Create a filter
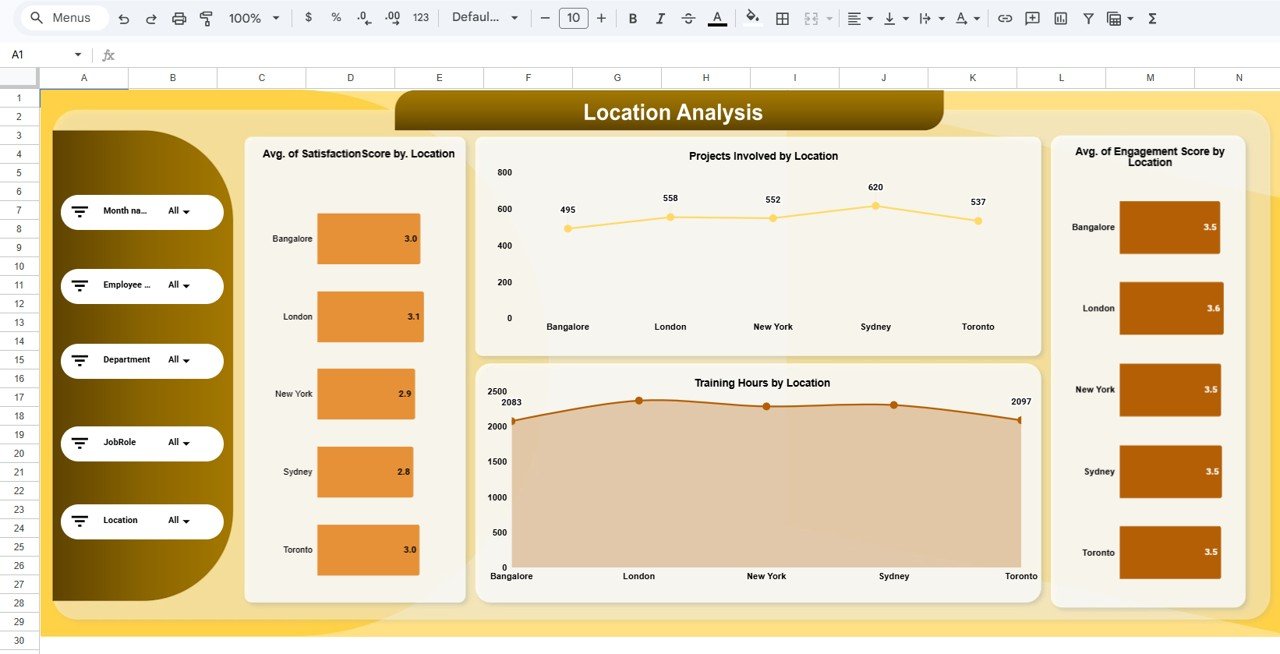The width and height of the screenshot is (1280, 654). [1087, 18]
